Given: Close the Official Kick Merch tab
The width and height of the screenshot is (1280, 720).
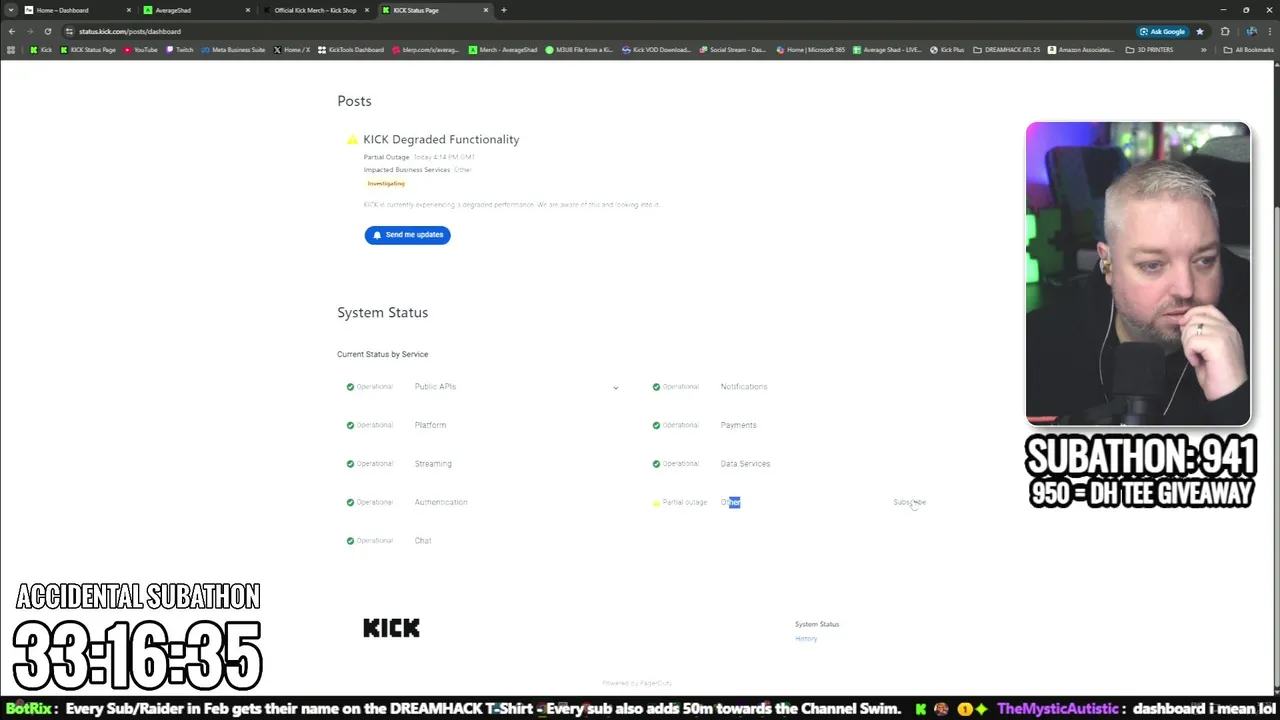Looking at the screenshot, I should [367, 10].
